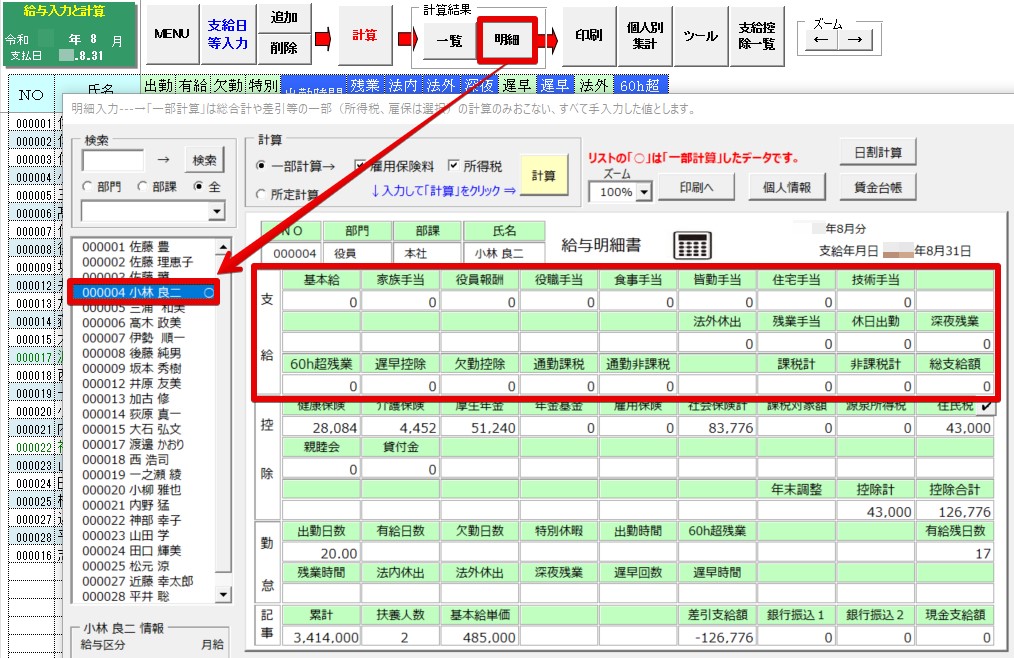Open the ツール toolbar button
This screenshot has width=1014, height=658.
pyautogui.click(x=700, y=35)
